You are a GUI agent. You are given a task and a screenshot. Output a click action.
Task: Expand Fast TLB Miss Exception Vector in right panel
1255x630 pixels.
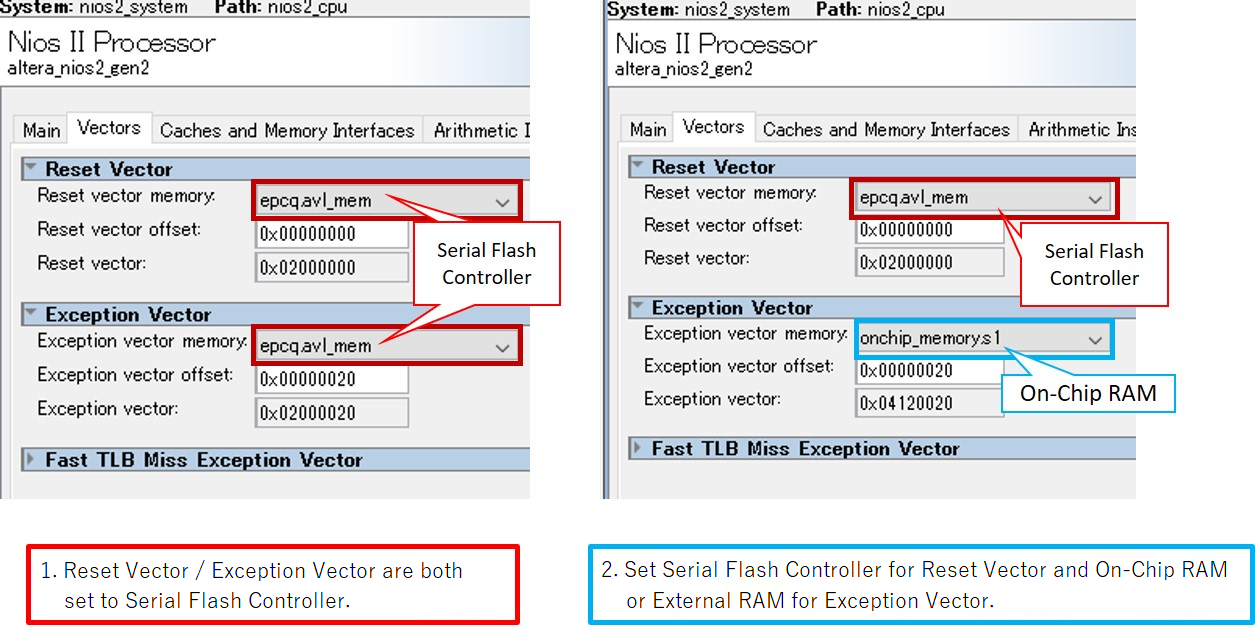pyautogui.click(x=638, y=448)
